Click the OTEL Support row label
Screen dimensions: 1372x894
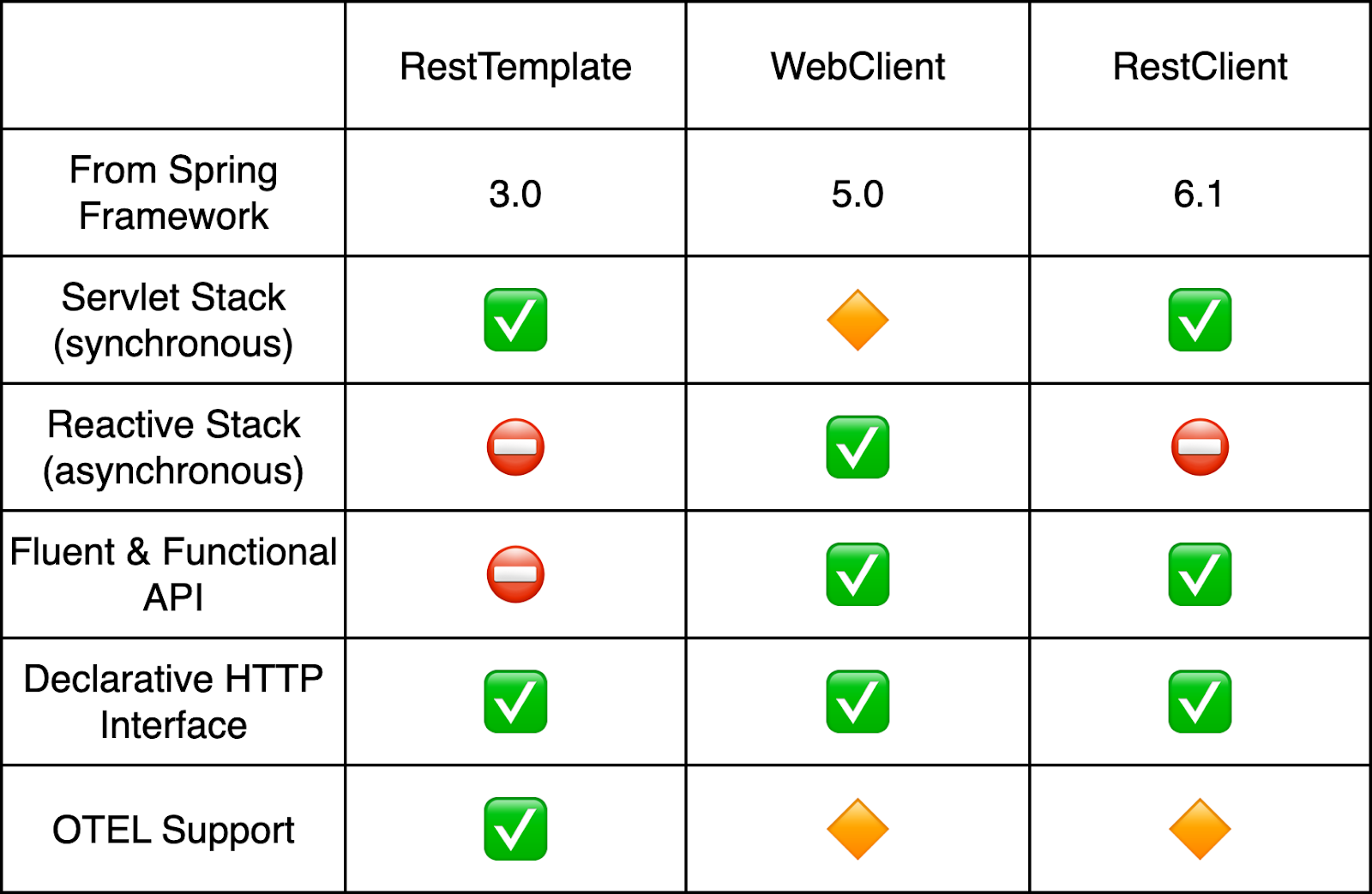pos(173,829)
